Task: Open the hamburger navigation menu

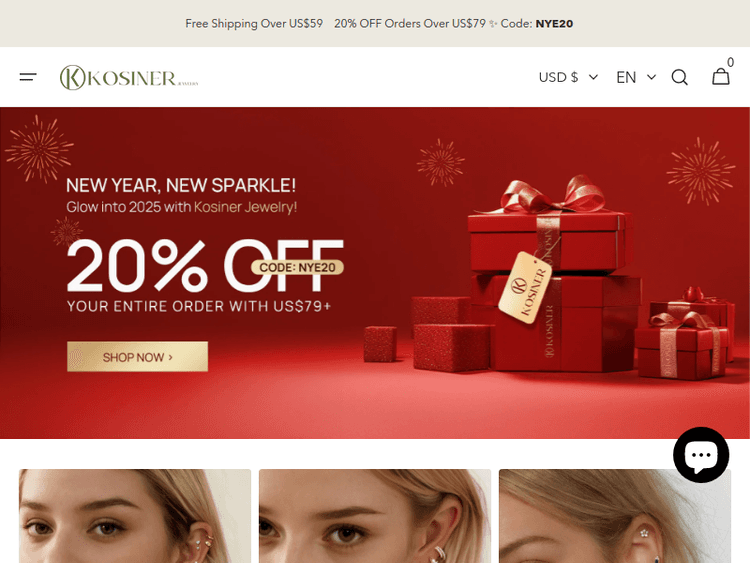Action: point(28,77)
